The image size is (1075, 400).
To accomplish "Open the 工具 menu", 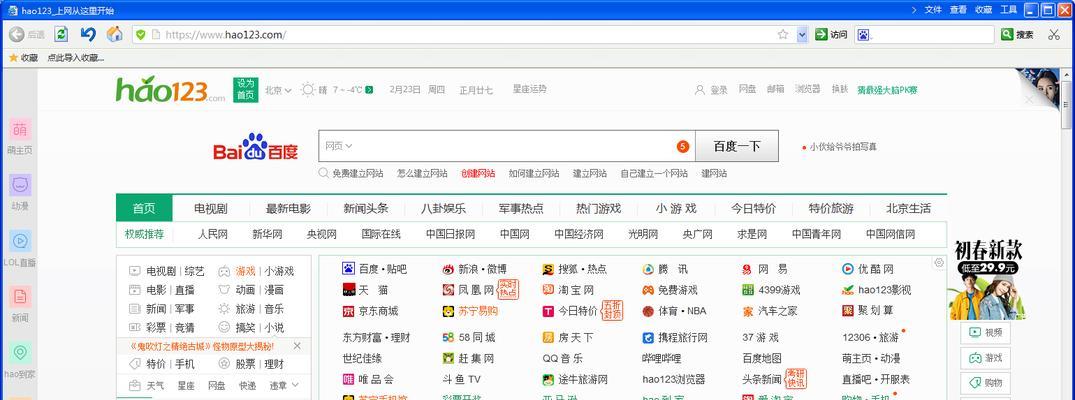I will pos(1008,10).
